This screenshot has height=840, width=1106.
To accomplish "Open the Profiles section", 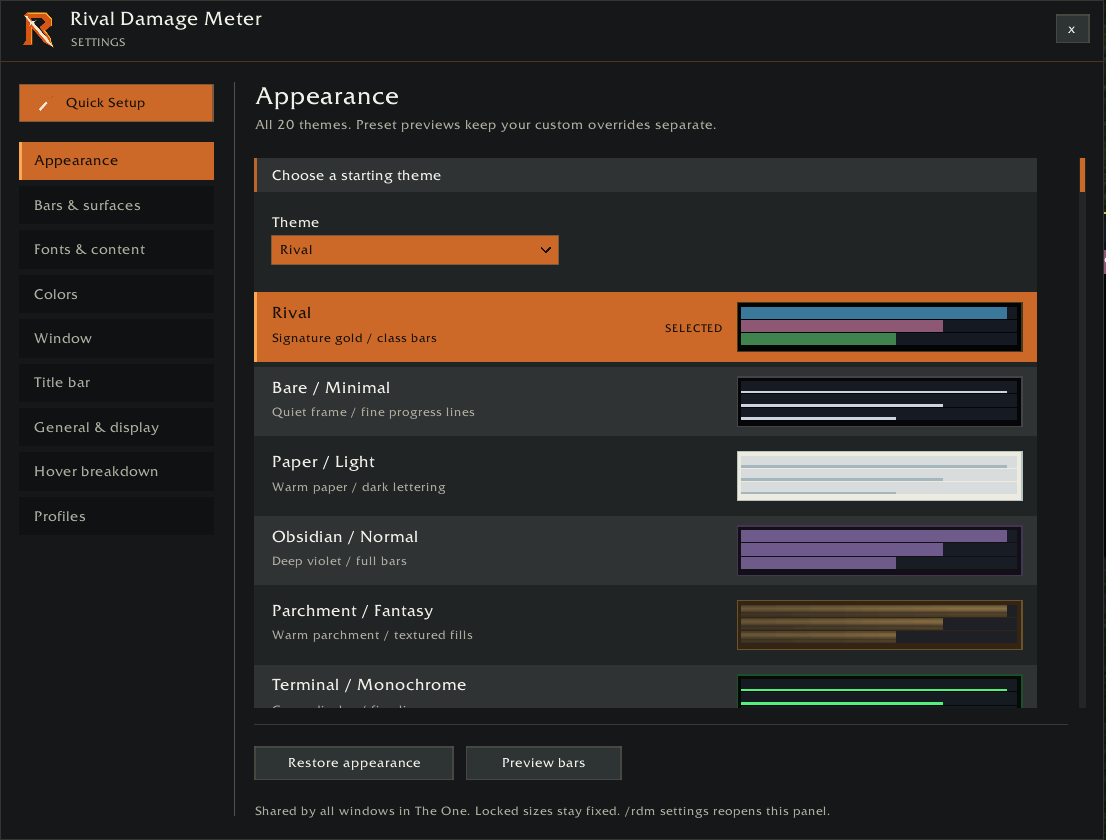I will click(116, 516).
